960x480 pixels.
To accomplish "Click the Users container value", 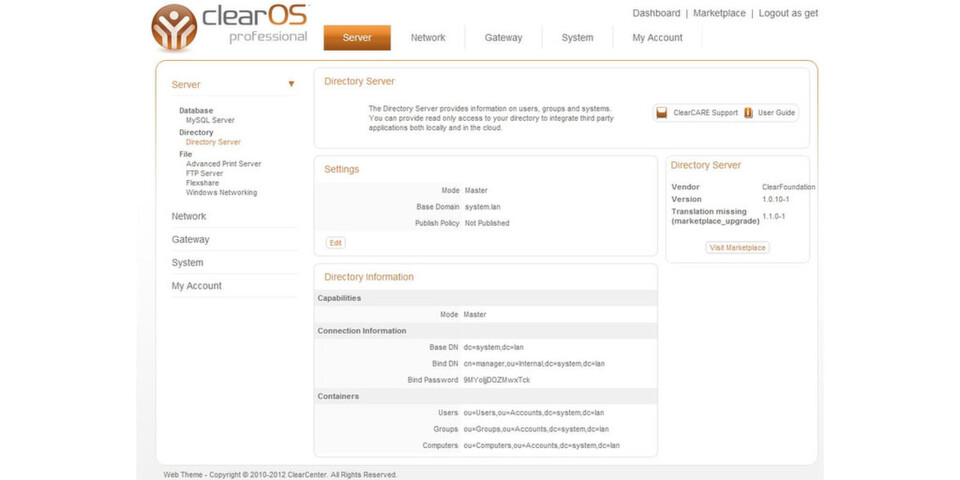I will point(536,413).
